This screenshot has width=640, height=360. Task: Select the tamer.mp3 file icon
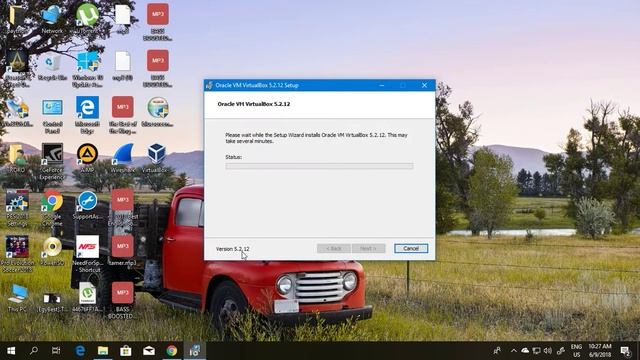pos(122,251)
